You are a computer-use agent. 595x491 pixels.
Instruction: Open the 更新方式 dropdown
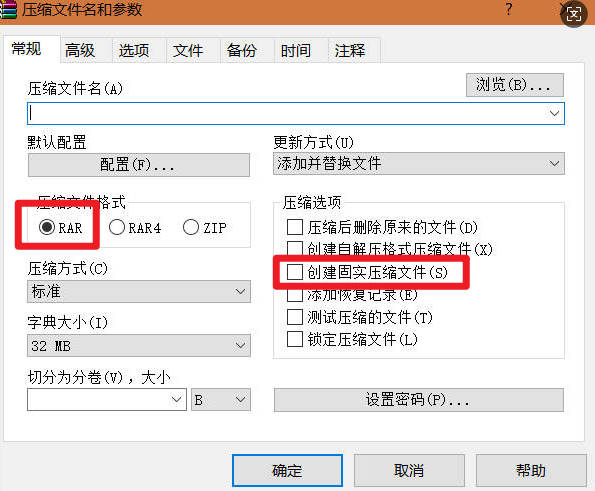419,164
